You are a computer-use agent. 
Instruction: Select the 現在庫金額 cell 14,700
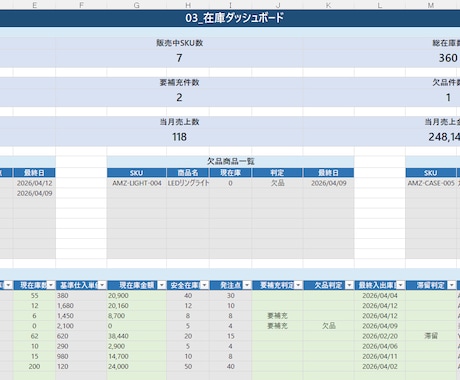tap(137, 356)
